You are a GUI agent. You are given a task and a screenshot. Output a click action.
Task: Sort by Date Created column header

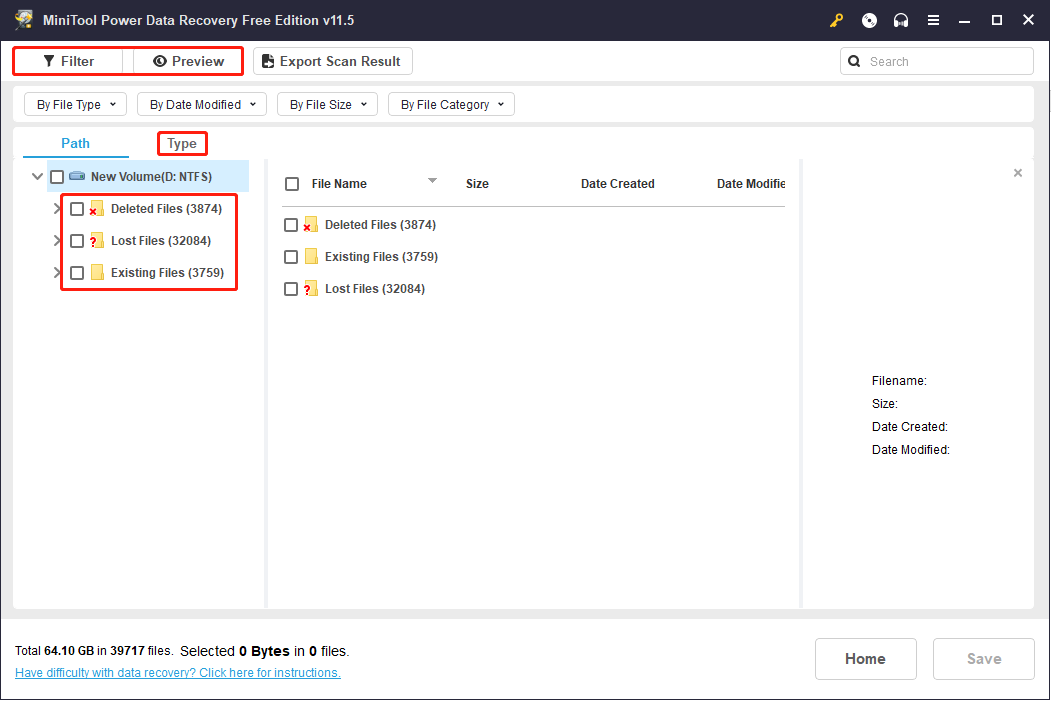[x=617, y=184]
